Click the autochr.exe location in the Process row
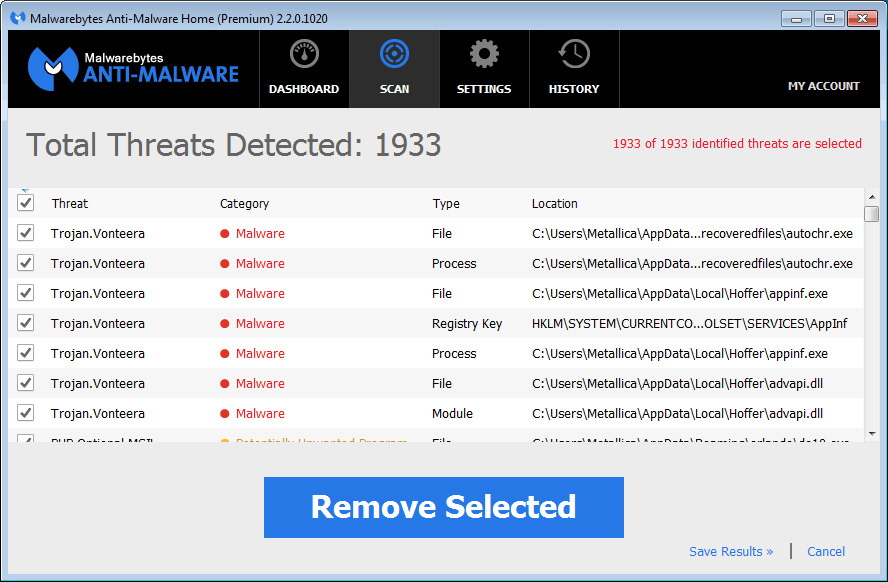This screenshot has height=582, width=888. [692, 264]
